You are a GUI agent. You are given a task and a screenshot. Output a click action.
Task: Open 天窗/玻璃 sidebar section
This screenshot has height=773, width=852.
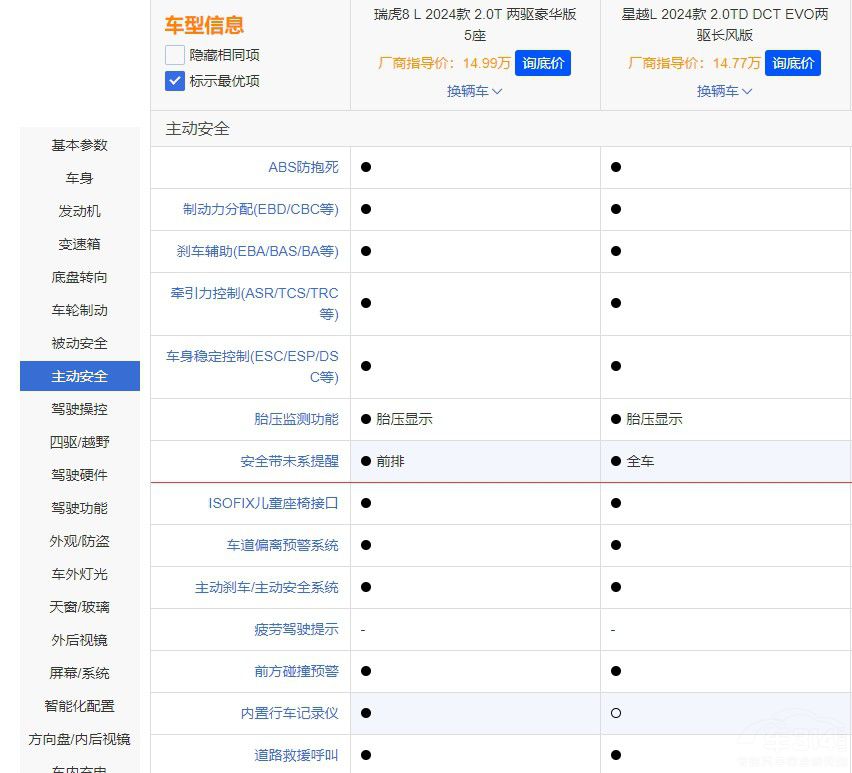coord(80,607)
